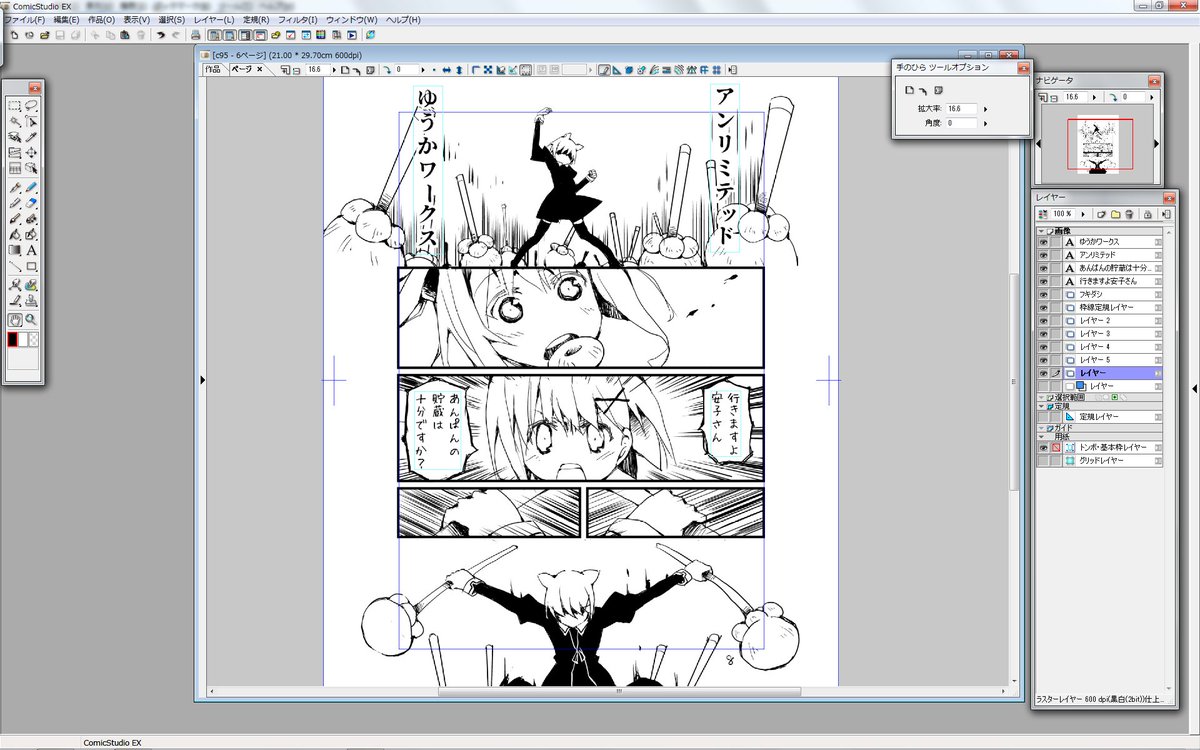The width and height of the screenshot is (1200, 750).
Task: Hide the レイヤー 5 layer
Action: point(1043,359)
